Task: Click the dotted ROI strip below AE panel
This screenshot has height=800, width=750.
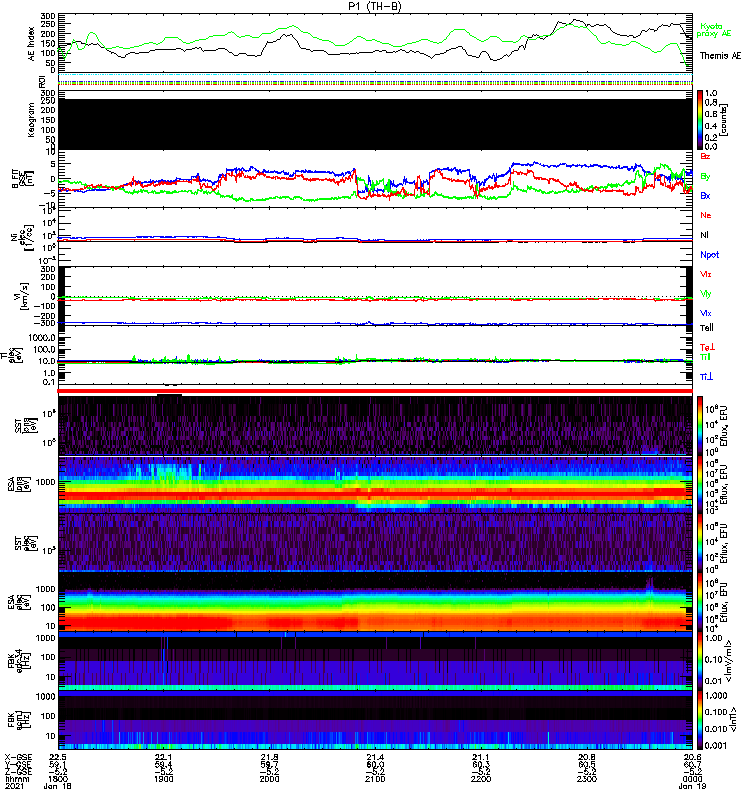Action: pos(375,80)
